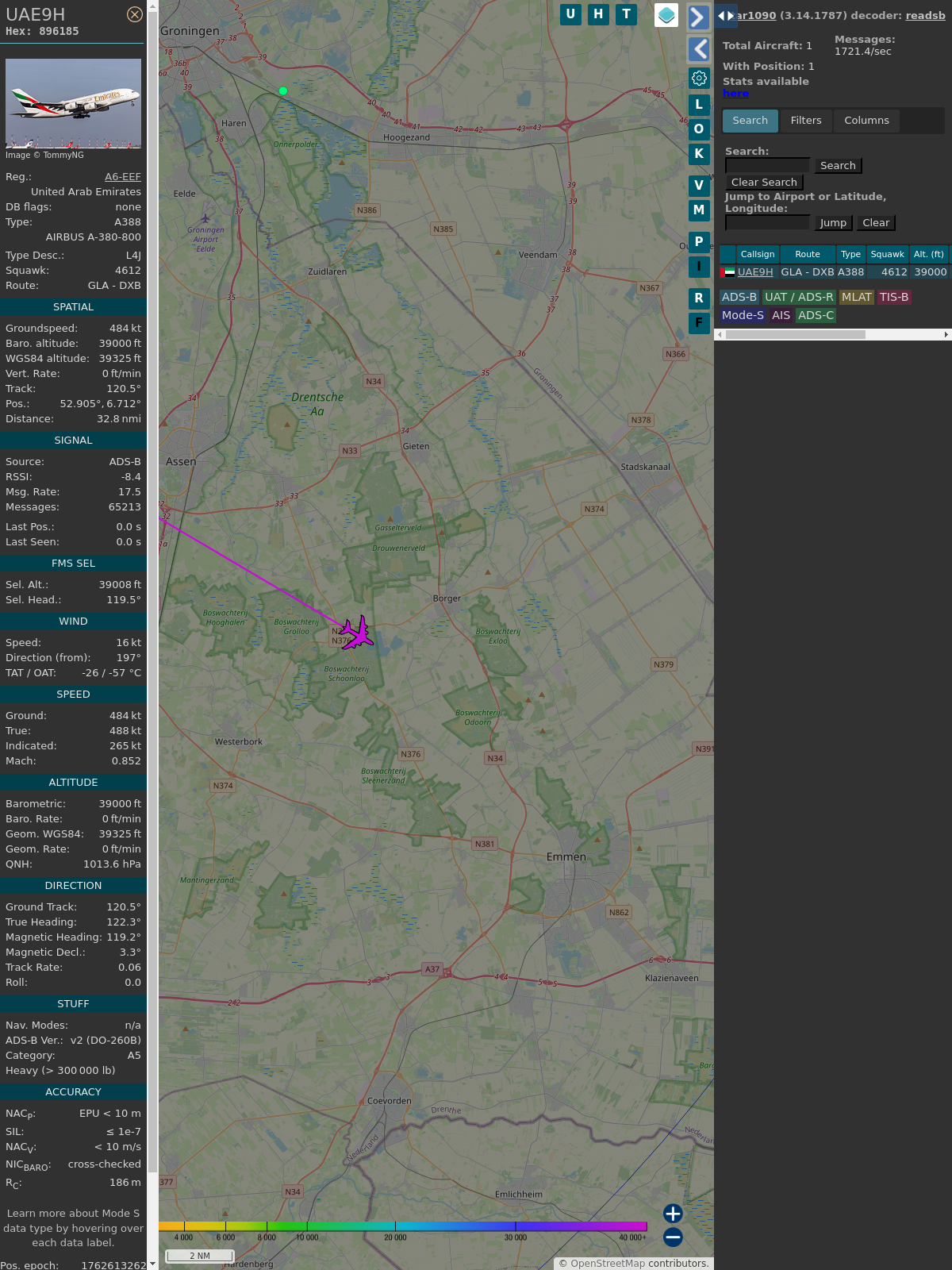This screenshot has height=1270, width=952.
Task: Click the AIS source legend
Action: 781,315
